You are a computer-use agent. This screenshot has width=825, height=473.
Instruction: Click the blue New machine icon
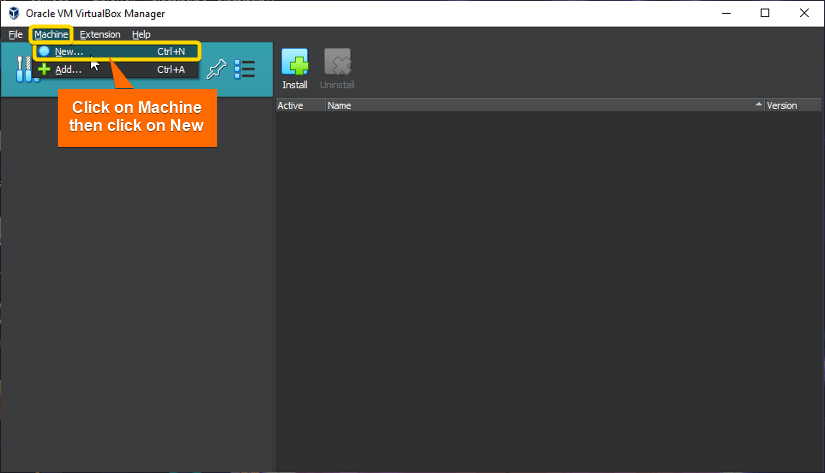tap(44, 52)
